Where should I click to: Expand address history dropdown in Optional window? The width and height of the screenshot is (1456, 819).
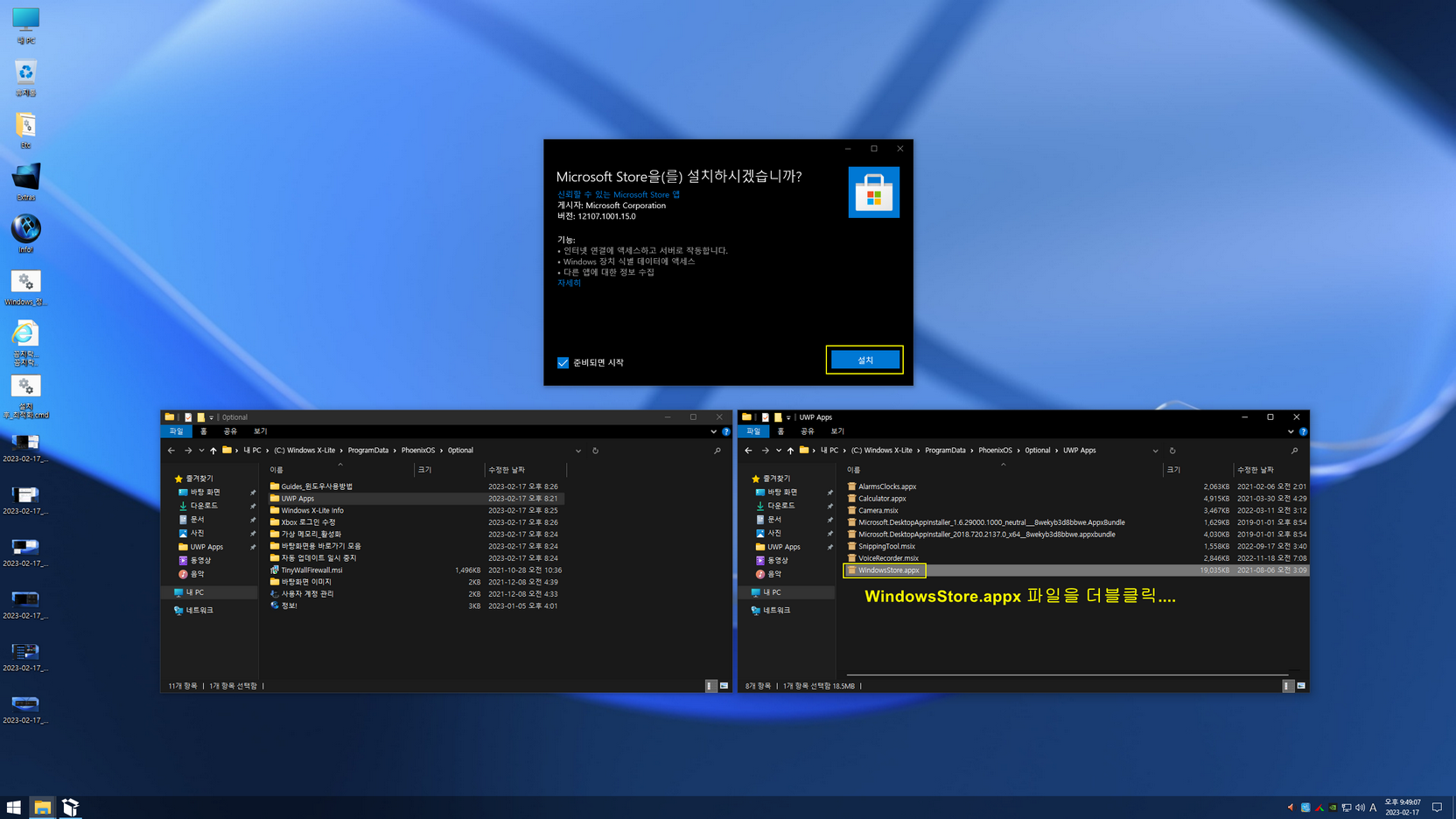[578, 451]
